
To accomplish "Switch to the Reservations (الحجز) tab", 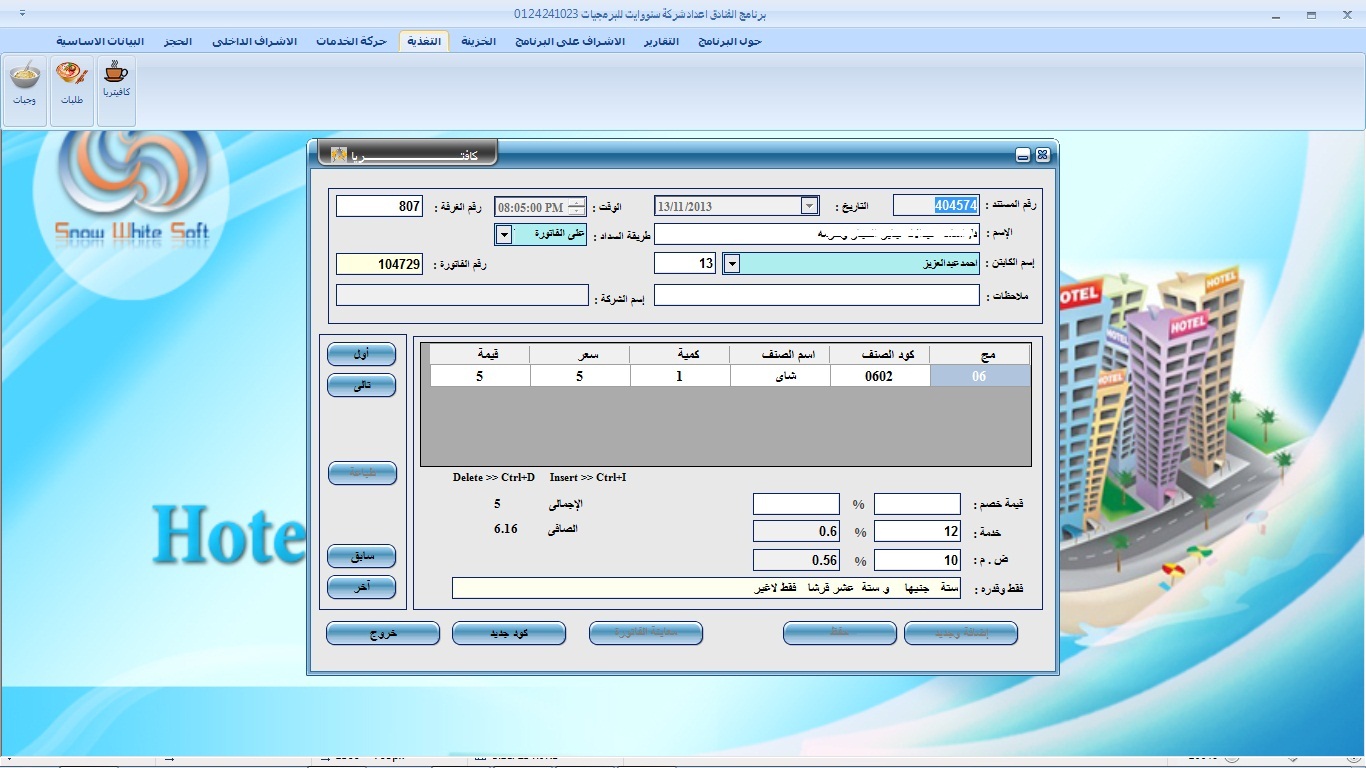I will click(178, 41).
